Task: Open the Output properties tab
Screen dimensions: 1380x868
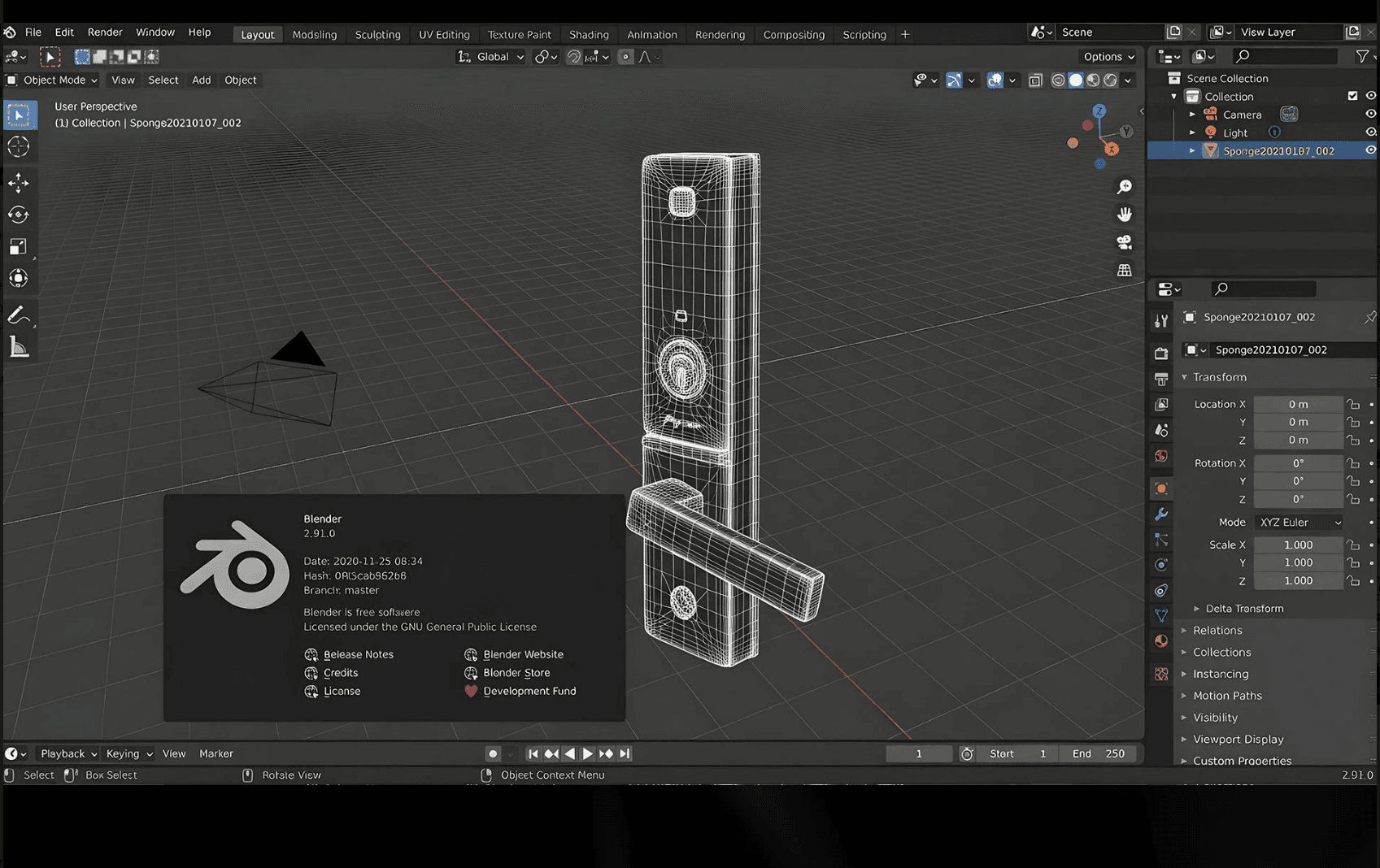Action: pyautogui.click(x=1161, y=379)
